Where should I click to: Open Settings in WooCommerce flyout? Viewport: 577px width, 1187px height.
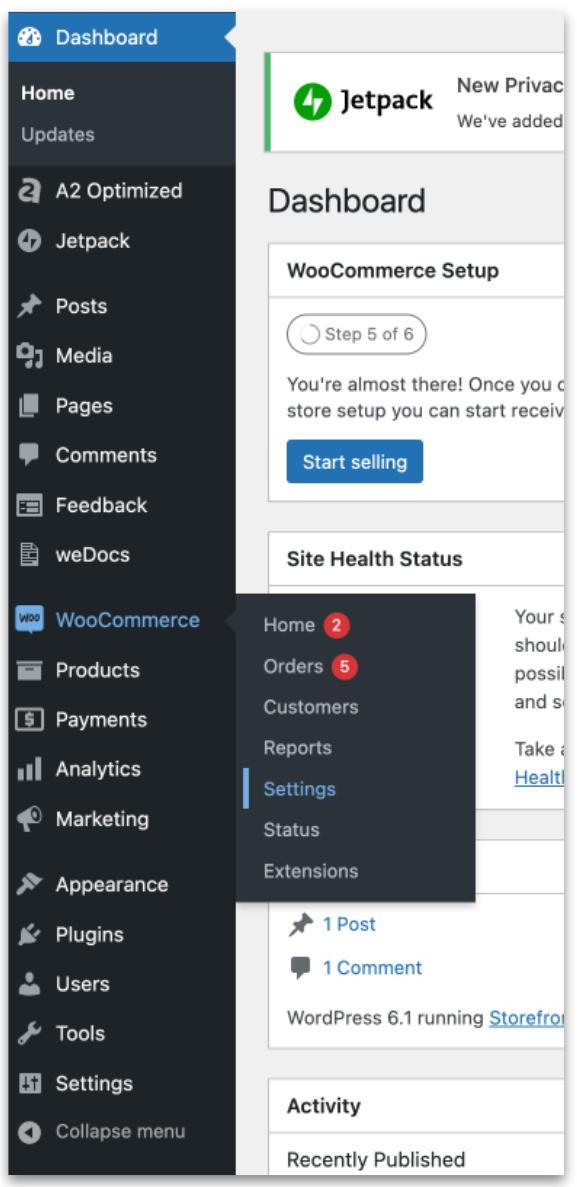[x=299, y=789]
